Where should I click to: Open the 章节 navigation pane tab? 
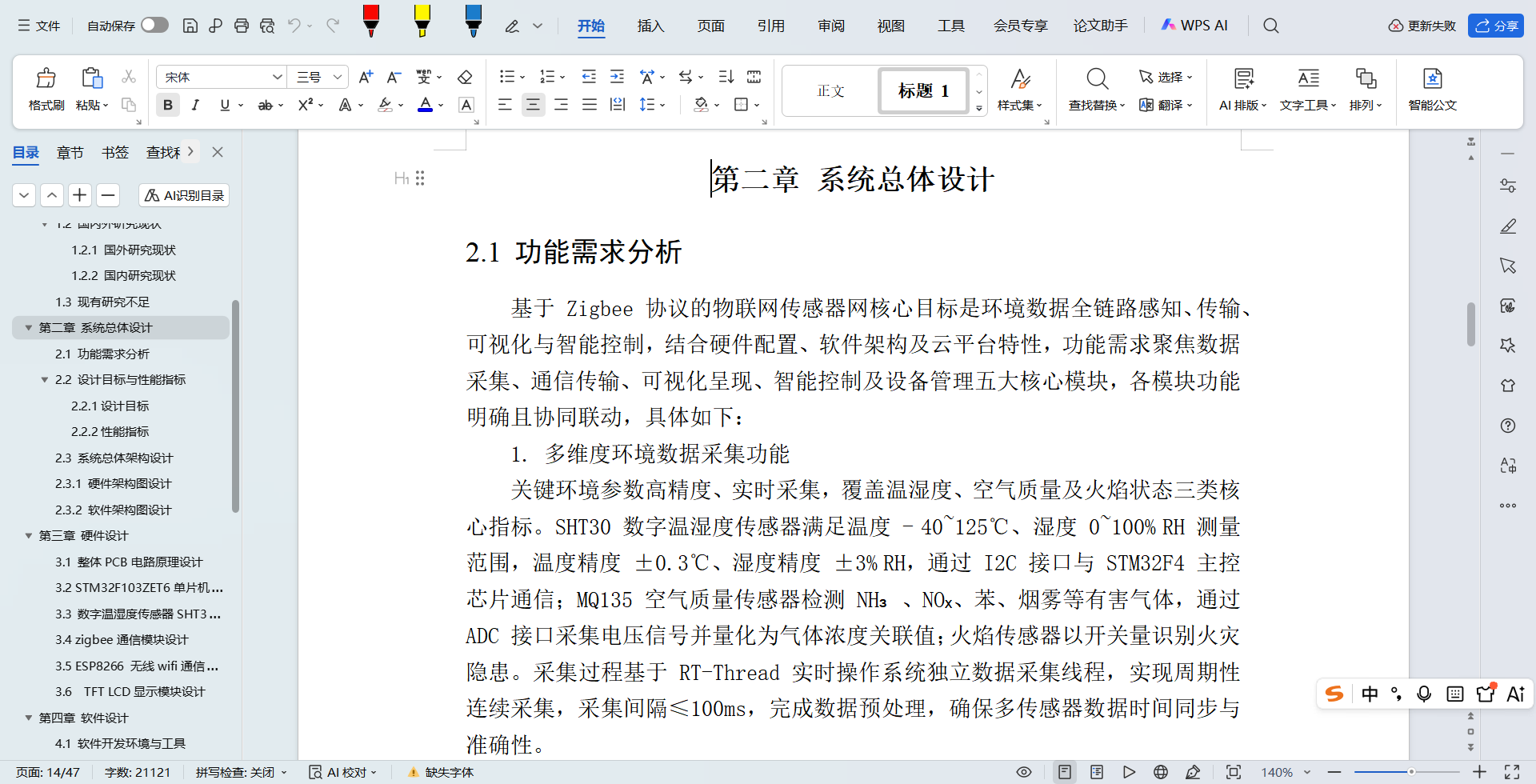pos(70,152)
